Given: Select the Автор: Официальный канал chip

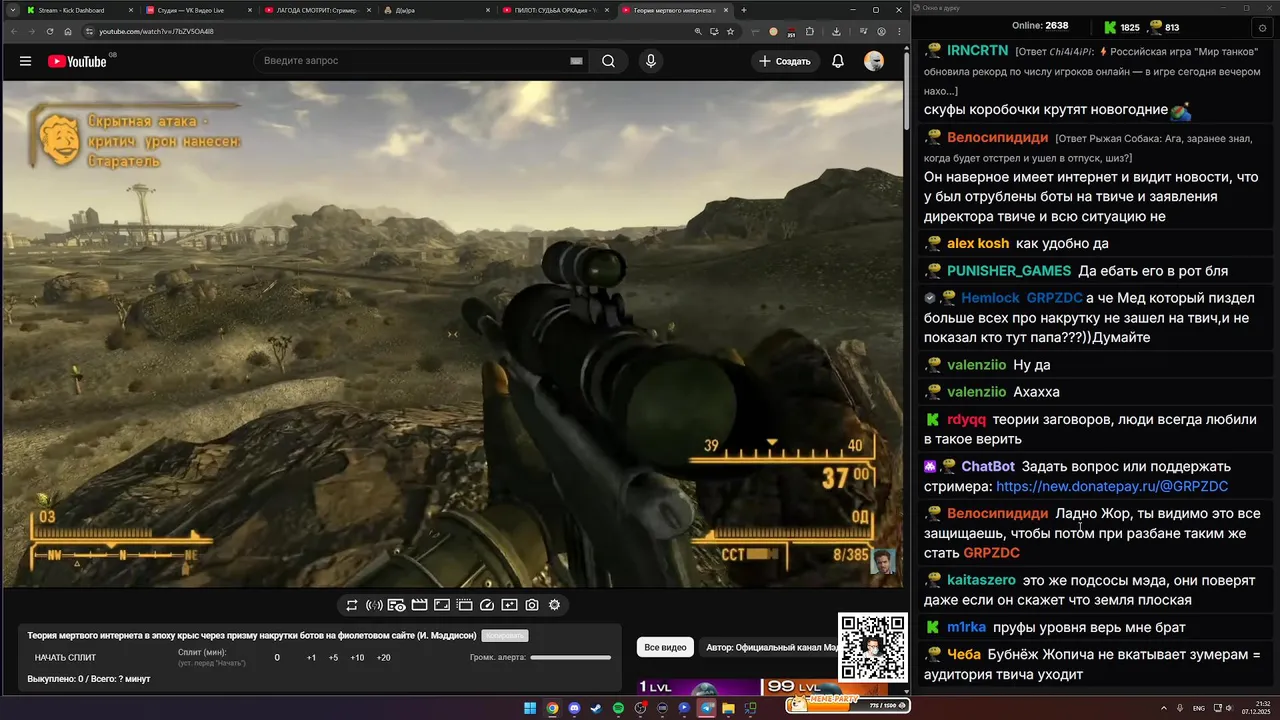Looking at the screenshot, I should 769,647.
